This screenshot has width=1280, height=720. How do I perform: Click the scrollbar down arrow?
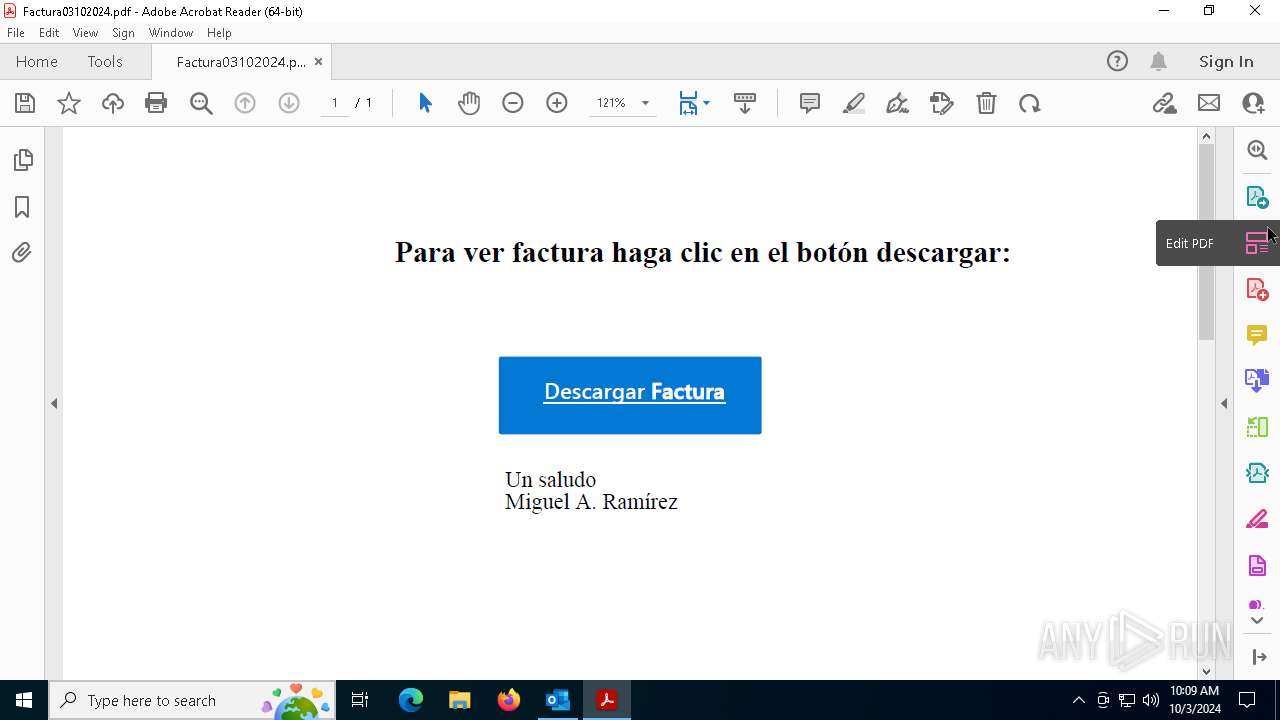[1206, 671]
